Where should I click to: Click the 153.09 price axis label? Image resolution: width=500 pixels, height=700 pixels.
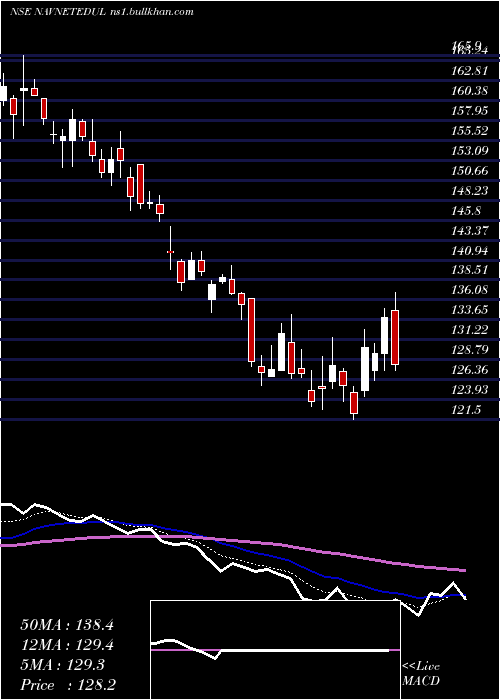coord(471,151)
